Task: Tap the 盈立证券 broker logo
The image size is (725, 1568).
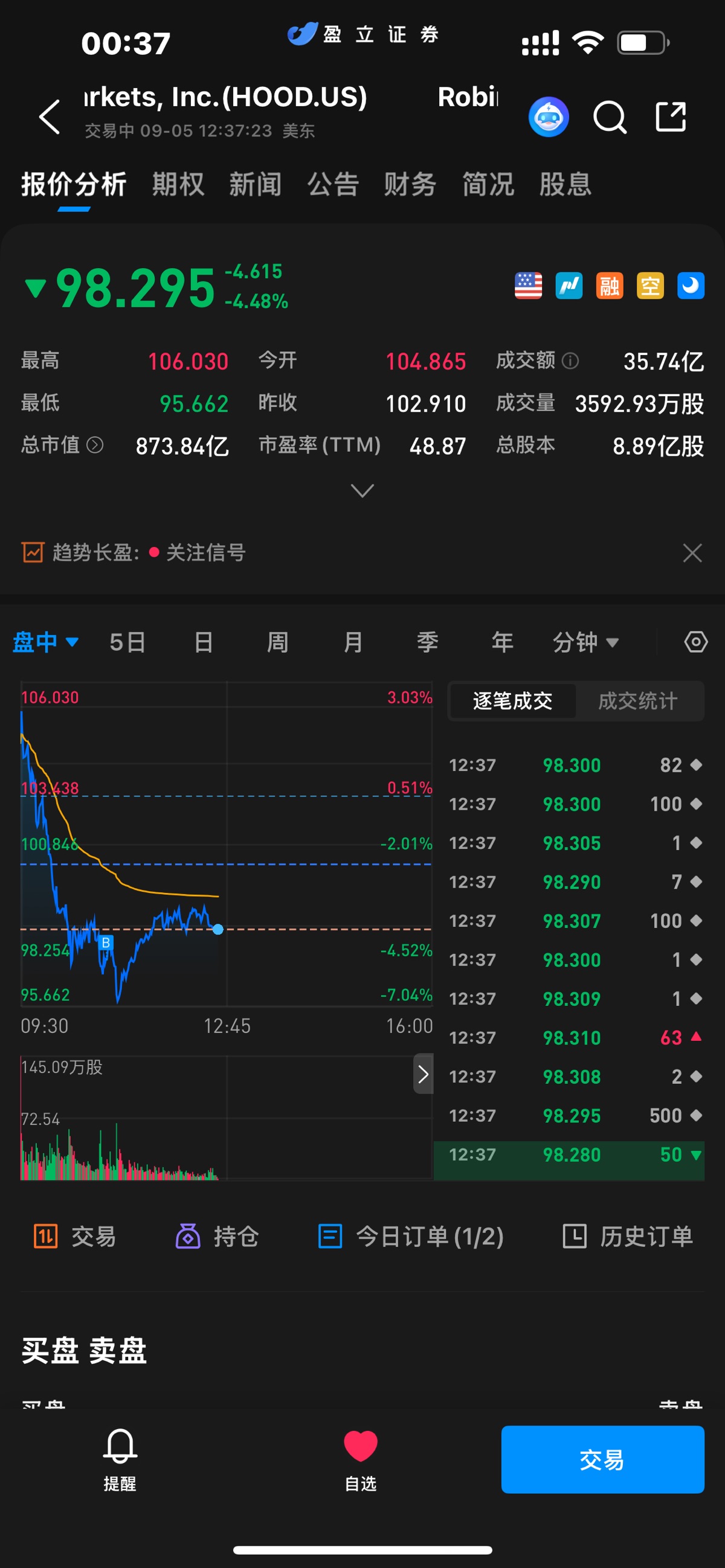Action: click(363, 33)
